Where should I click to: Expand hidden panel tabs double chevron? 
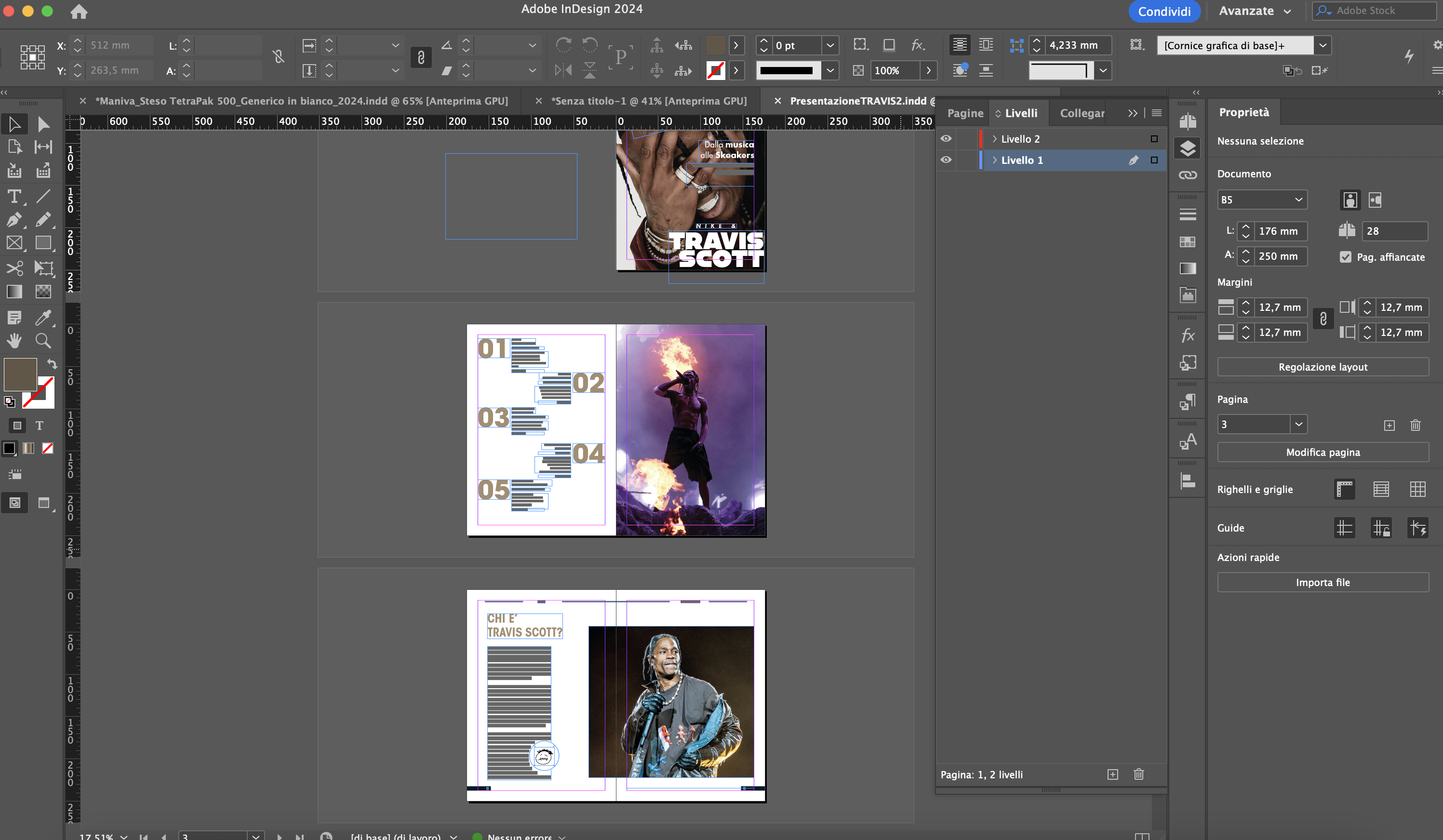(1133, 113)
